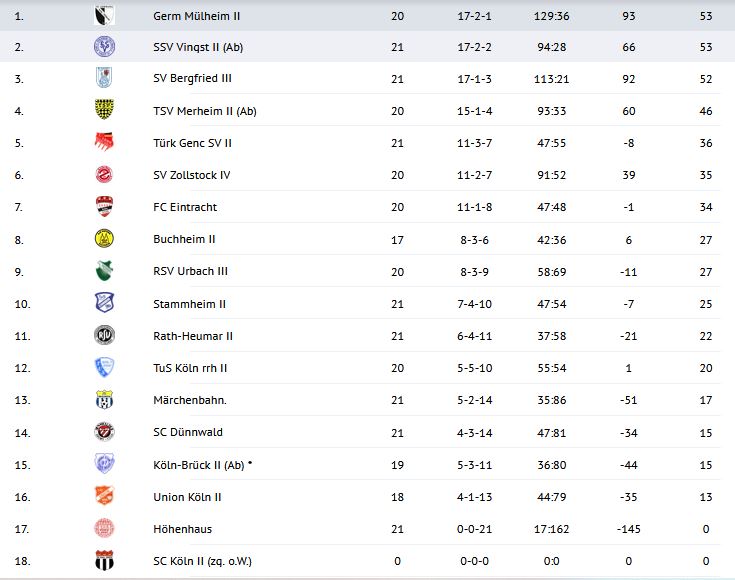Click the Höhenhaus club crest
Viewport: 735px width, 580px height.
105,528
